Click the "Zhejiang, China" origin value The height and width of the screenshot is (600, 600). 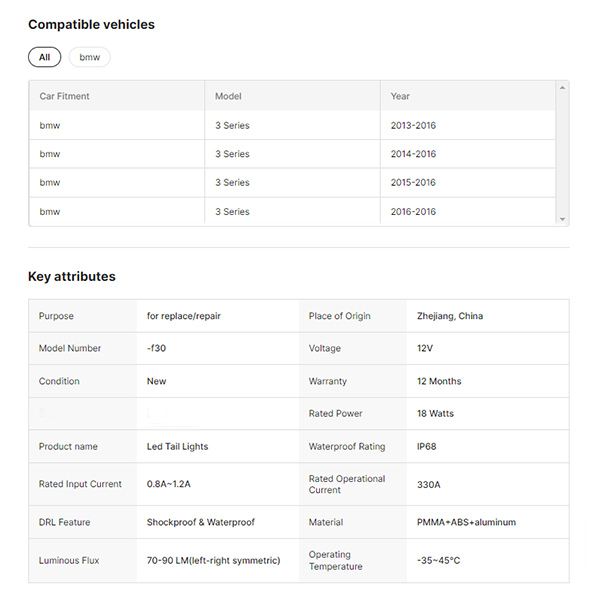coord(449,316)
